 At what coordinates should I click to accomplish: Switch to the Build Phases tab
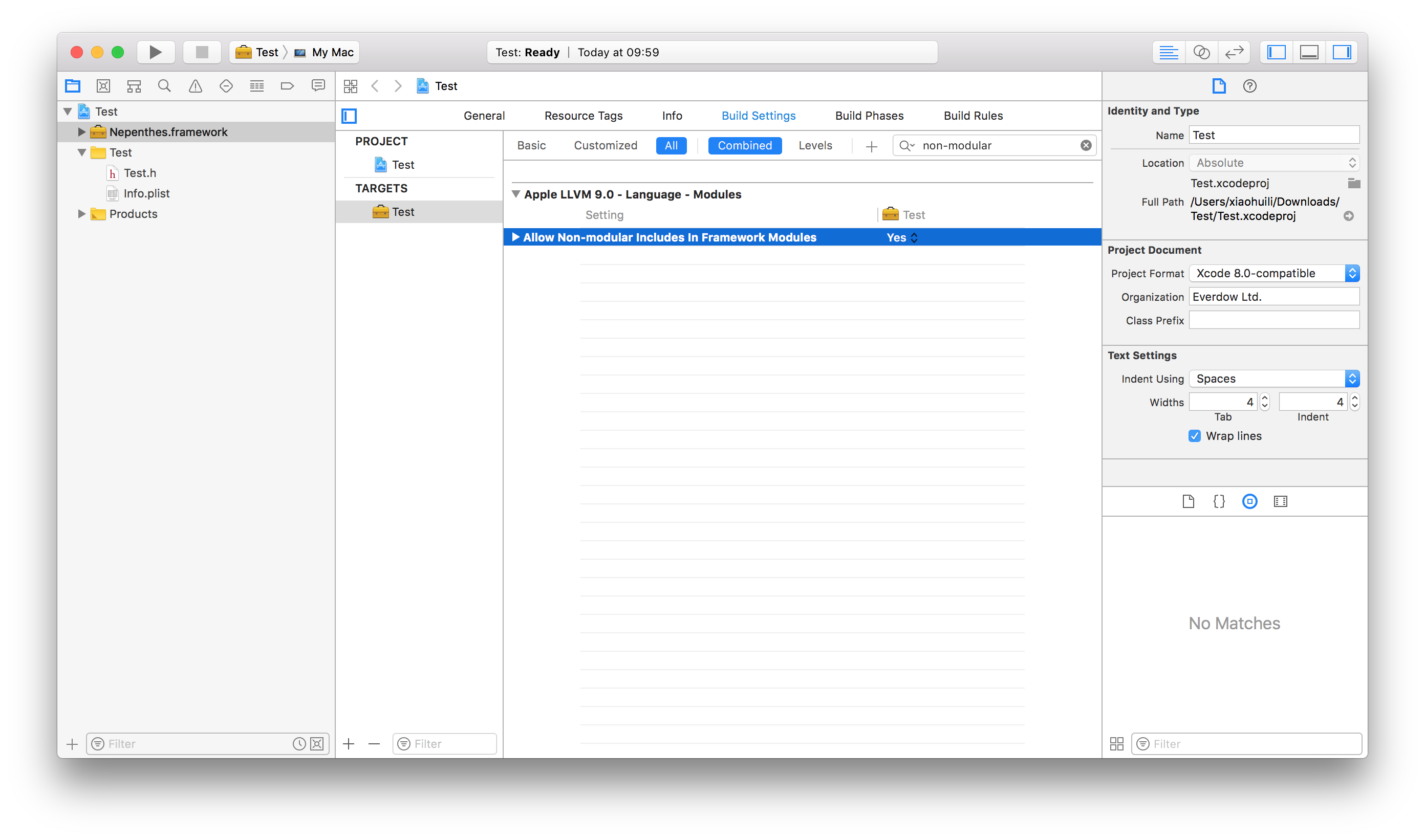tap(870, 116)
